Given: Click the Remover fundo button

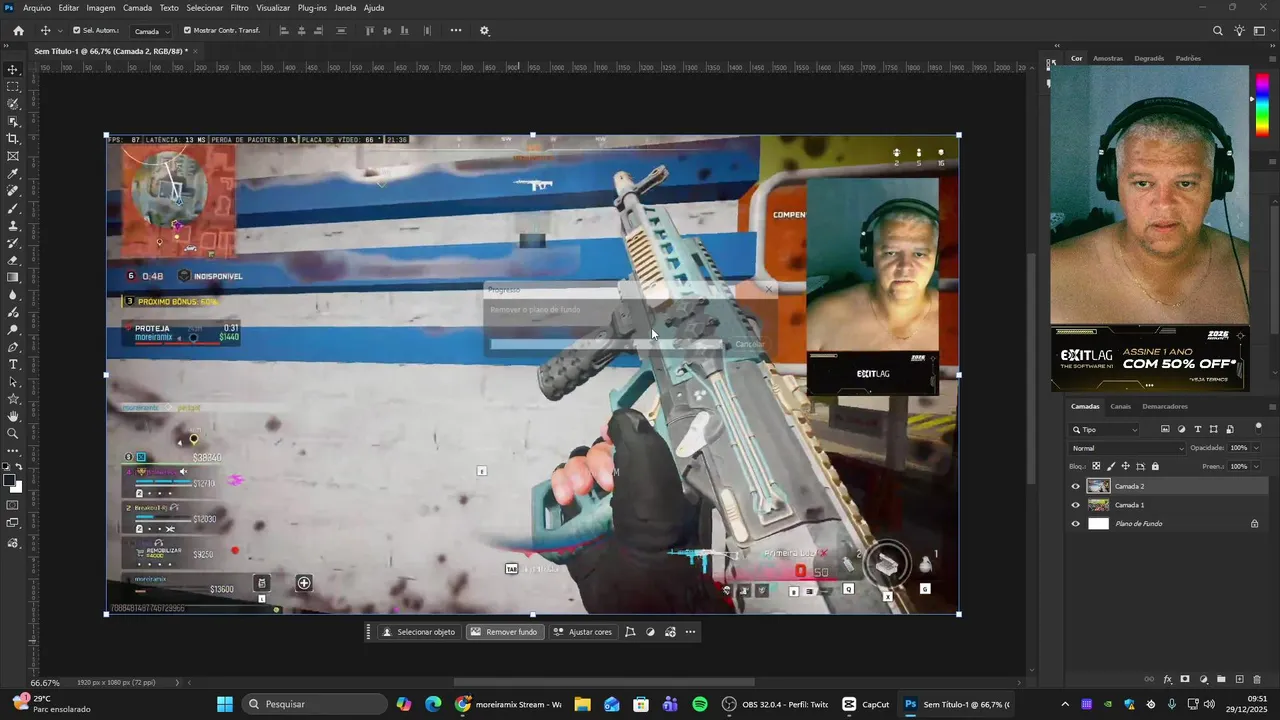Looking at the screenshot, I should (x=504, y=632).
